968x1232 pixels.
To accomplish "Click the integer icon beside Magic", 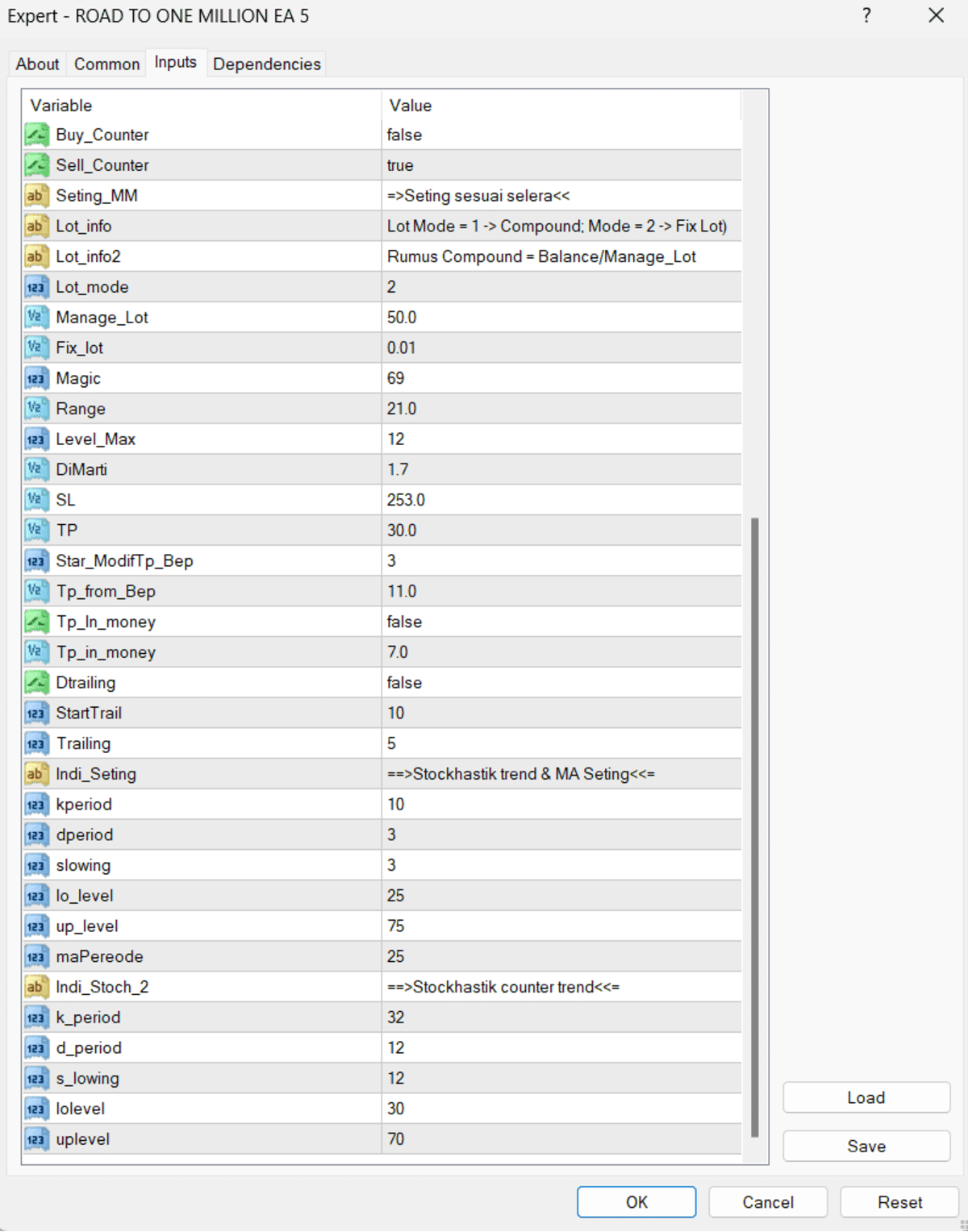I will pos(36,378).
